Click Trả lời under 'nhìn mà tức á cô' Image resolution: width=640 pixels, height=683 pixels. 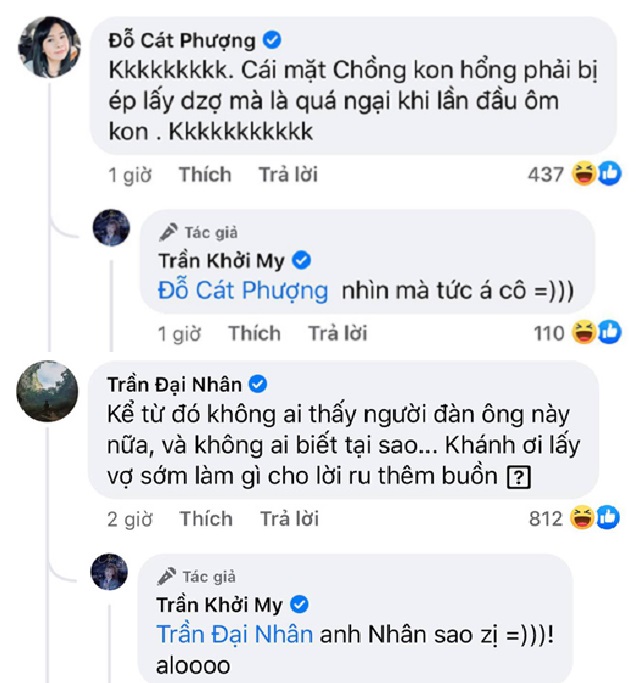coord(337,333)
